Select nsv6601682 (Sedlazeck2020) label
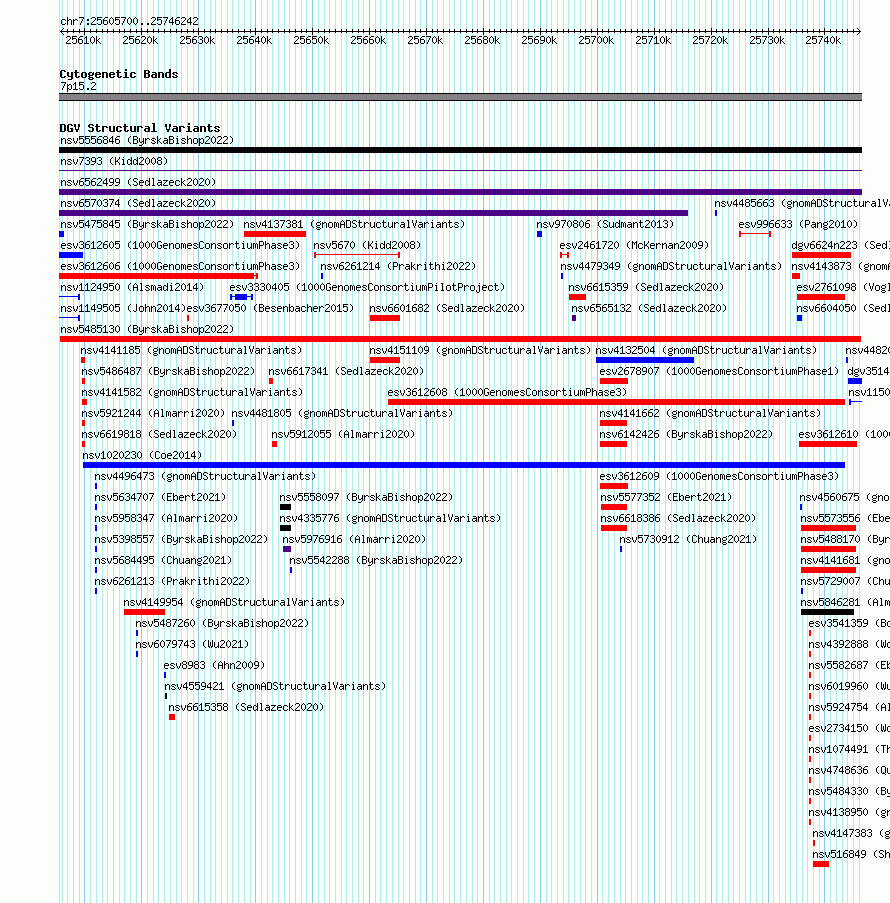 click(447, 309)
